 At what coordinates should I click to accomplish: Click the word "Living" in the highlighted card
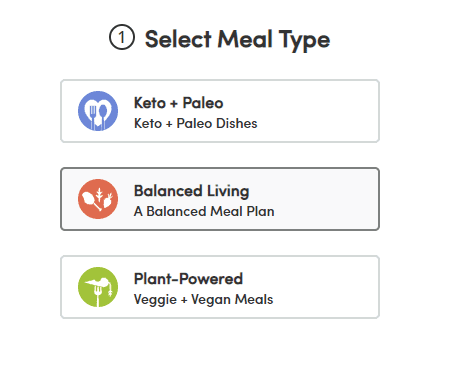[228, 192]
